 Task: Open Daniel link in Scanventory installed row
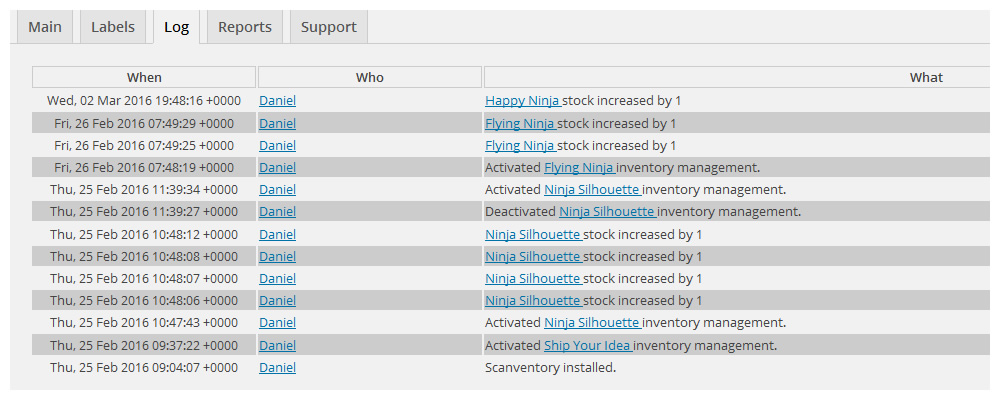tap(277, 368)
